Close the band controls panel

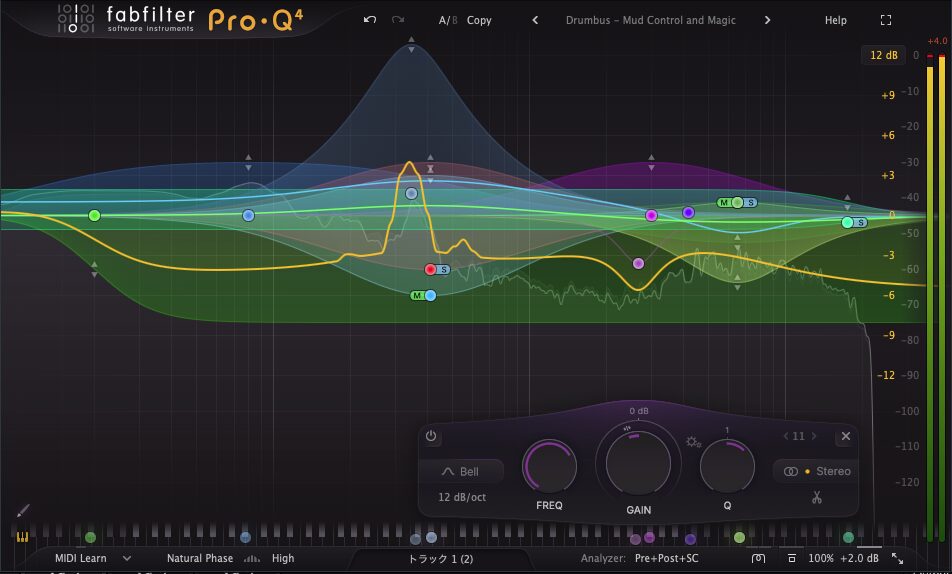pyautogui.click(x=846, y=436)
